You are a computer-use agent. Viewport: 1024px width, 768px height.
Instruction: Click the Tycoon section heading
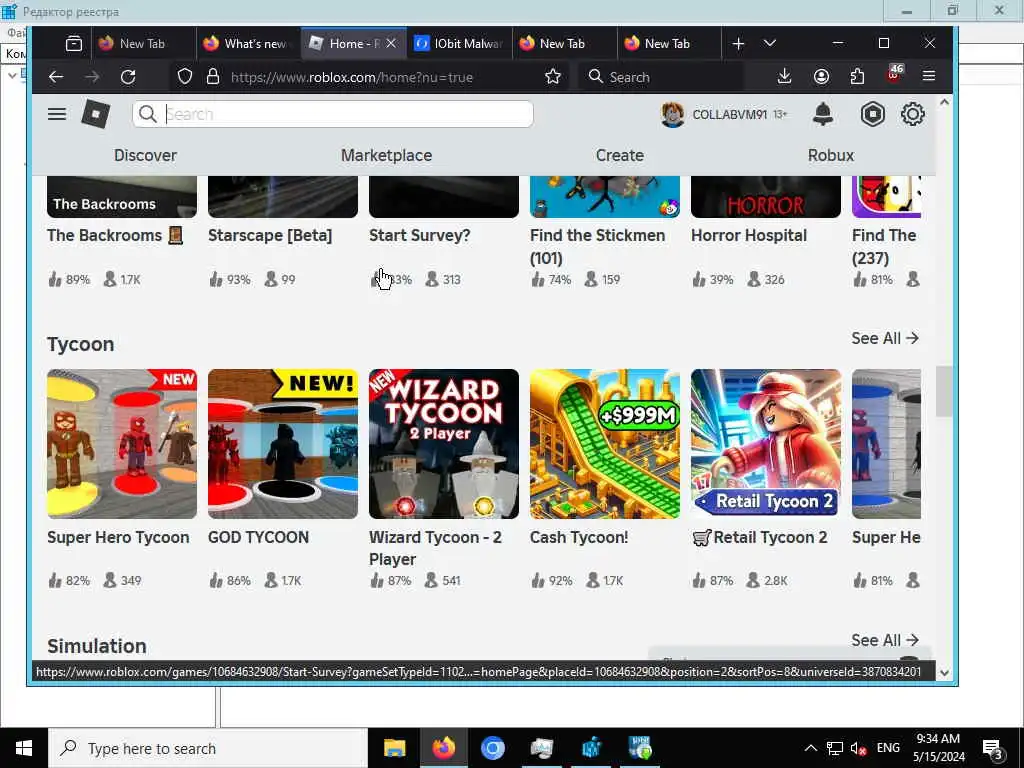(x=80, y=344)
